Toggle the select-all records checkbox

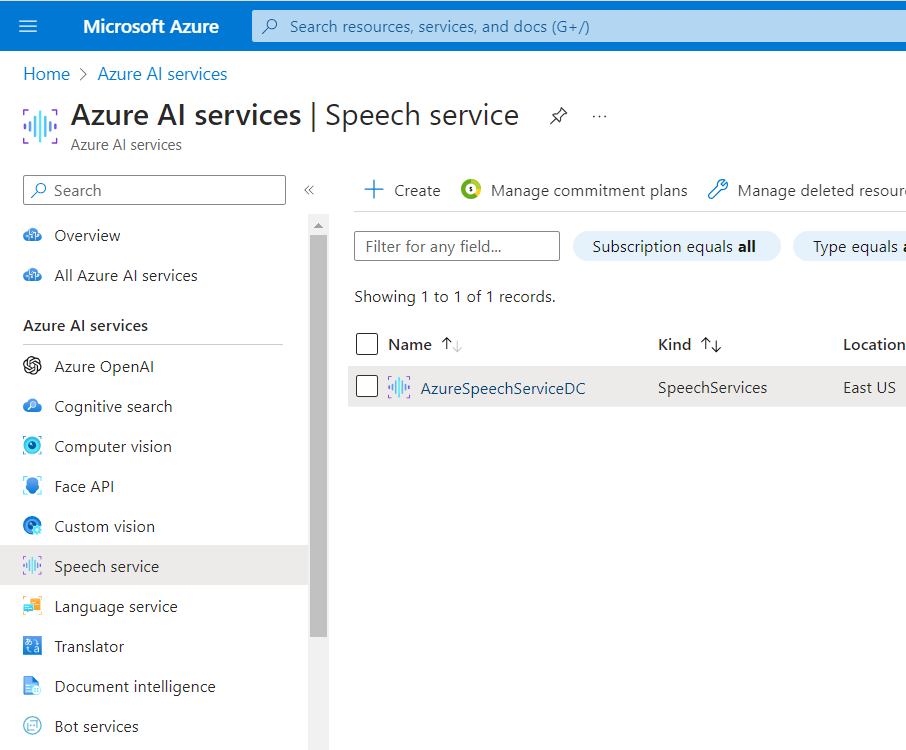coord(367,344)
